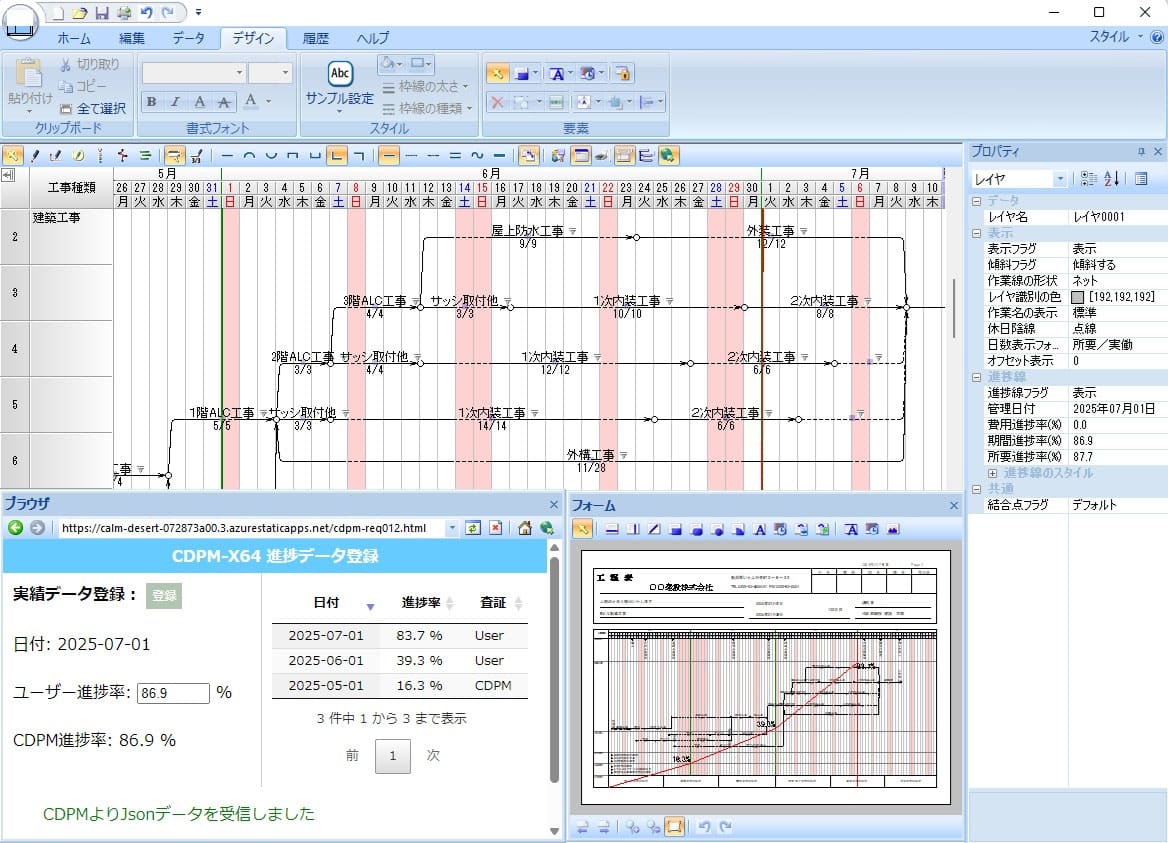Viewport: 1168px width, 843px height.
Task: Click the レイヤ識別の色 gray color swatch
Action: 1077,297
